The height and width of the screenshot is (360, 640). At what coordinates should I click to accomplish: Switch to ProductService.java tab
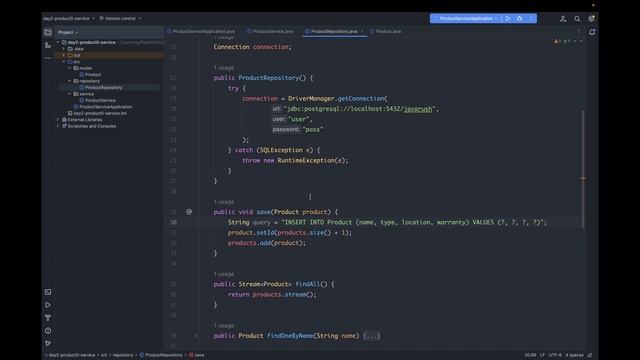[270, 31]
